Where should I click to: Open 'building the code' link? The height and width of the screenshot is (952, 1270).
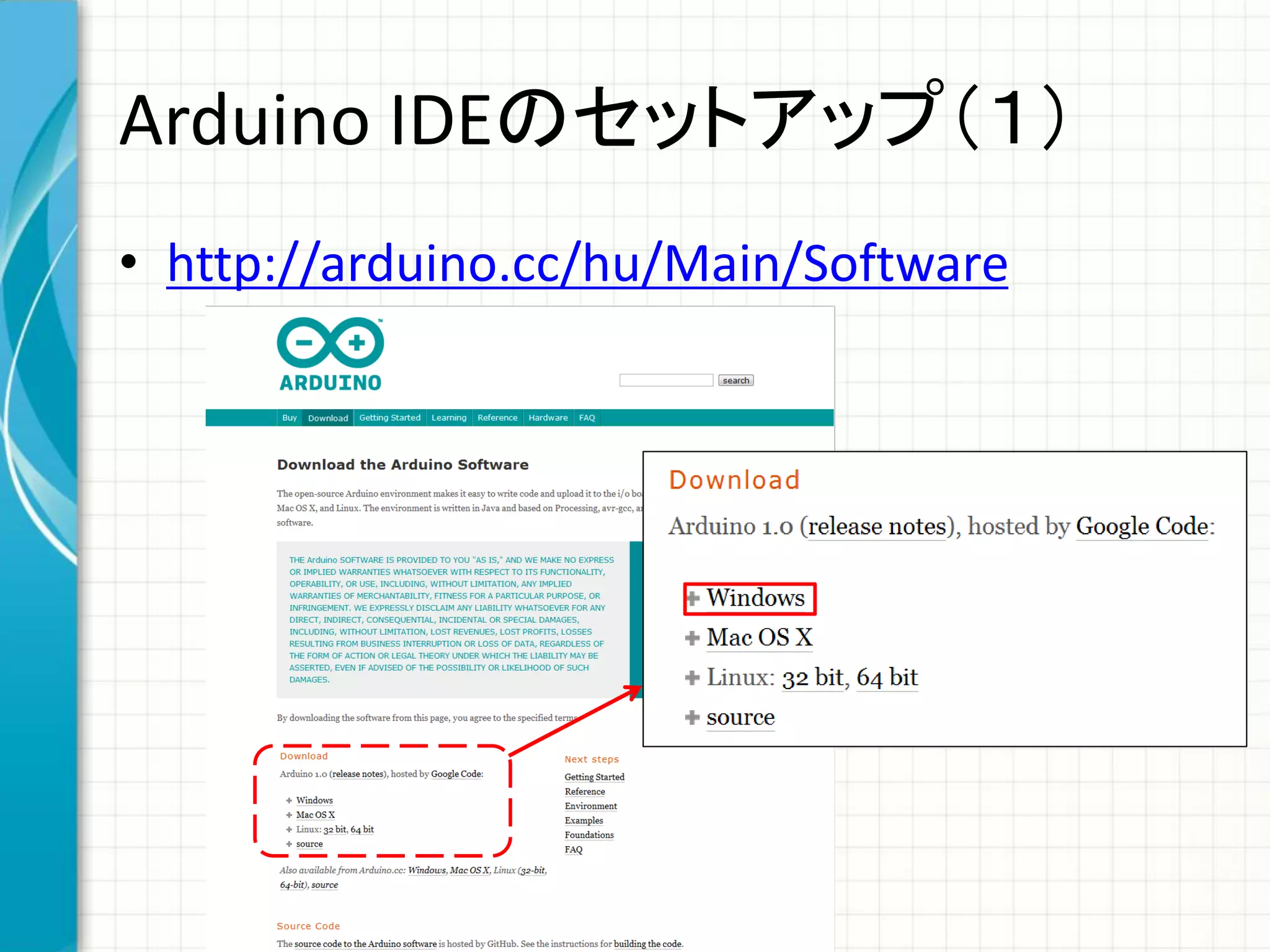point(647,944)
